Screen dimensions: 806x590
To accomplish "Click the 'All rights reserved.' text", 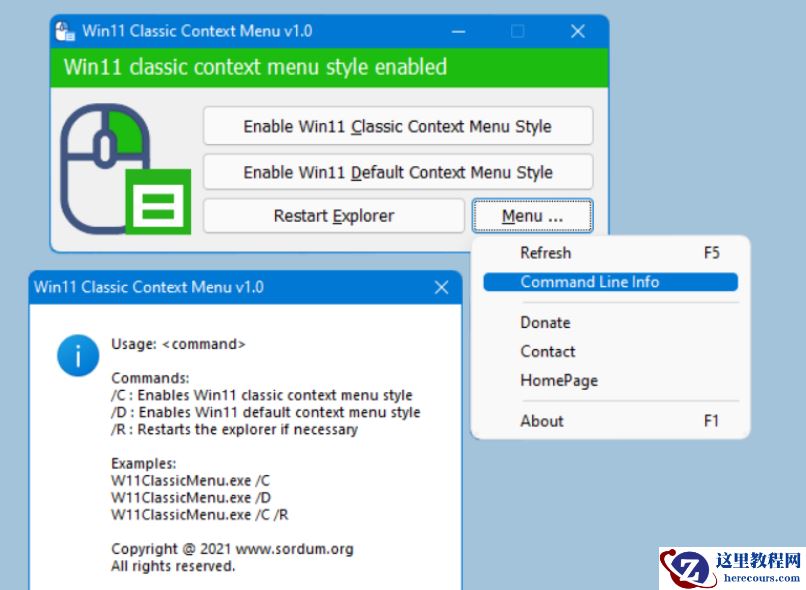I will click(x=173, y=566).
